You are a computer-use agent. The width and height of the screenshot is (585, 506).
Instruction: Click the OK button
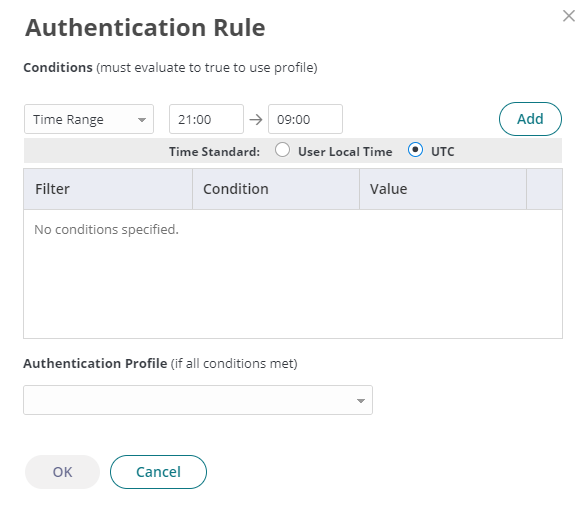click(62, 472)
